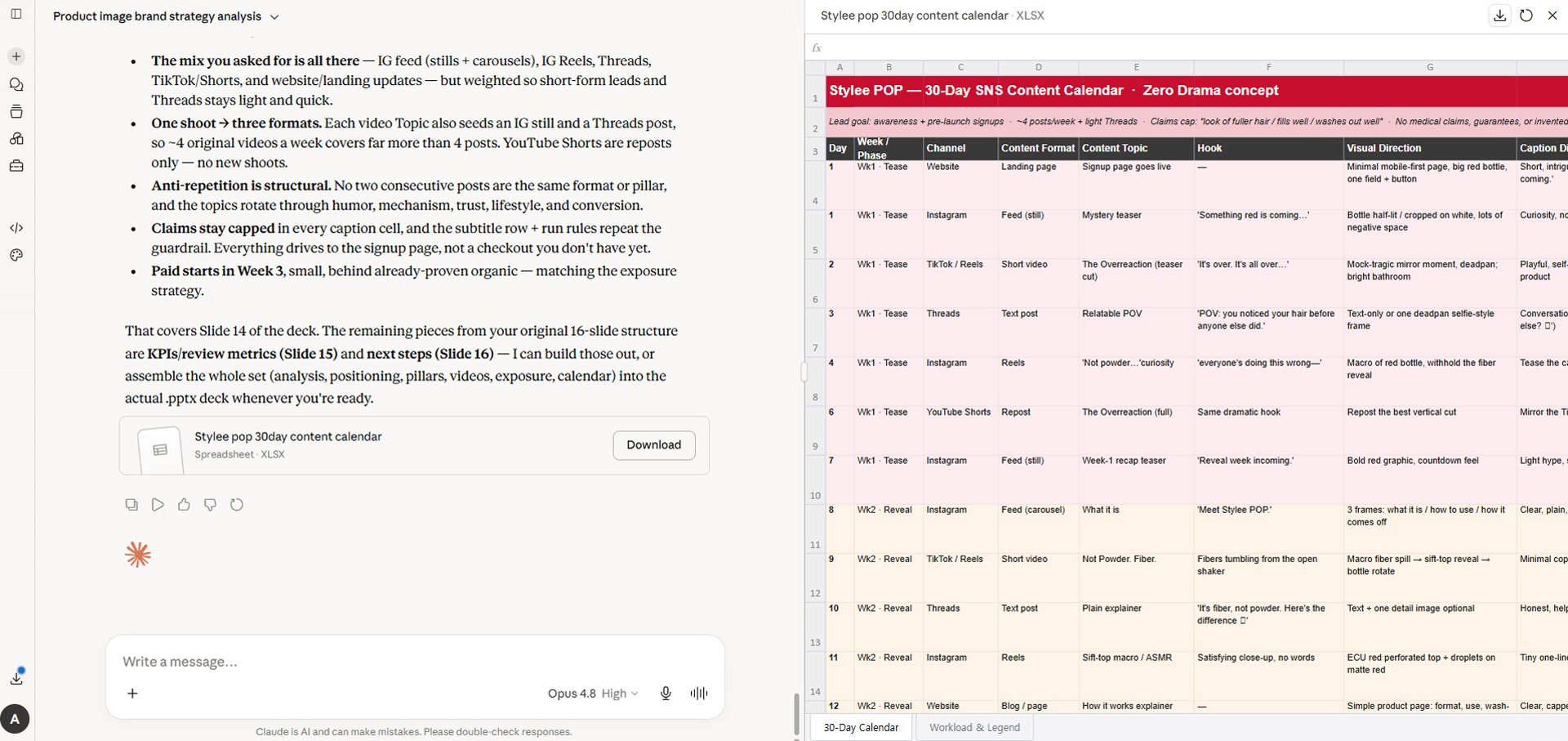The width and height of the screenshot is (1568, 741).
Task: Start voice dictation with microphone icon
Action: 666,694
